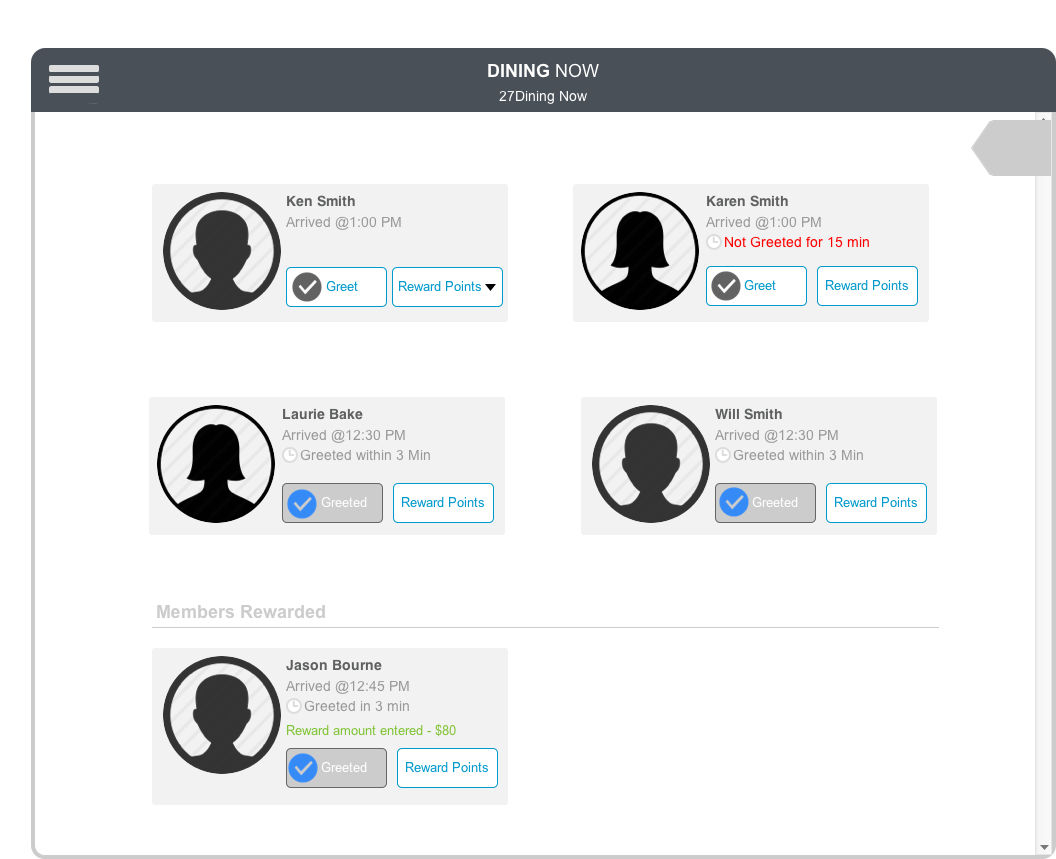Open Reward Points for Will Smith
This screenshot has width=1056, height=859.
[x=876, y=503]
